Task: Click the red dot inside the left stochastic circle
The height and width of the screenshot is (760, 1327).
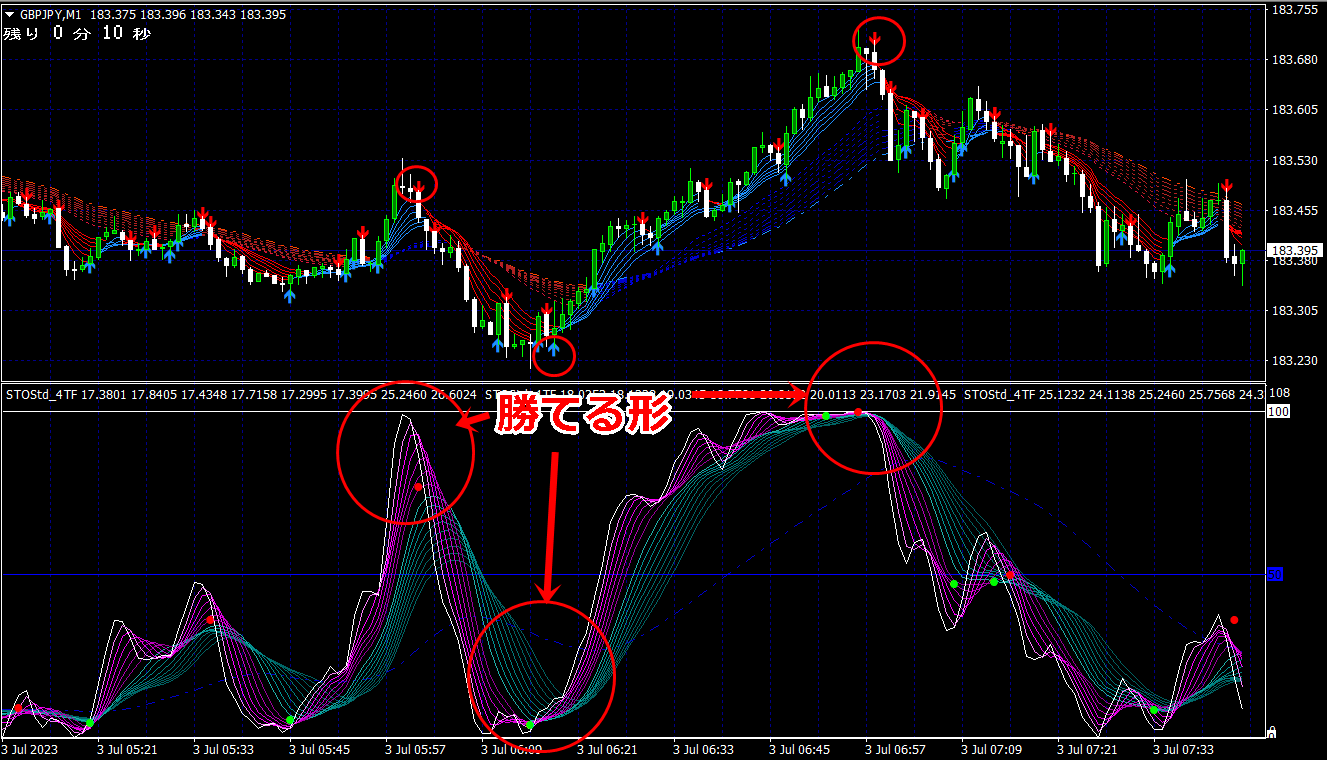Action: point(418,487)
